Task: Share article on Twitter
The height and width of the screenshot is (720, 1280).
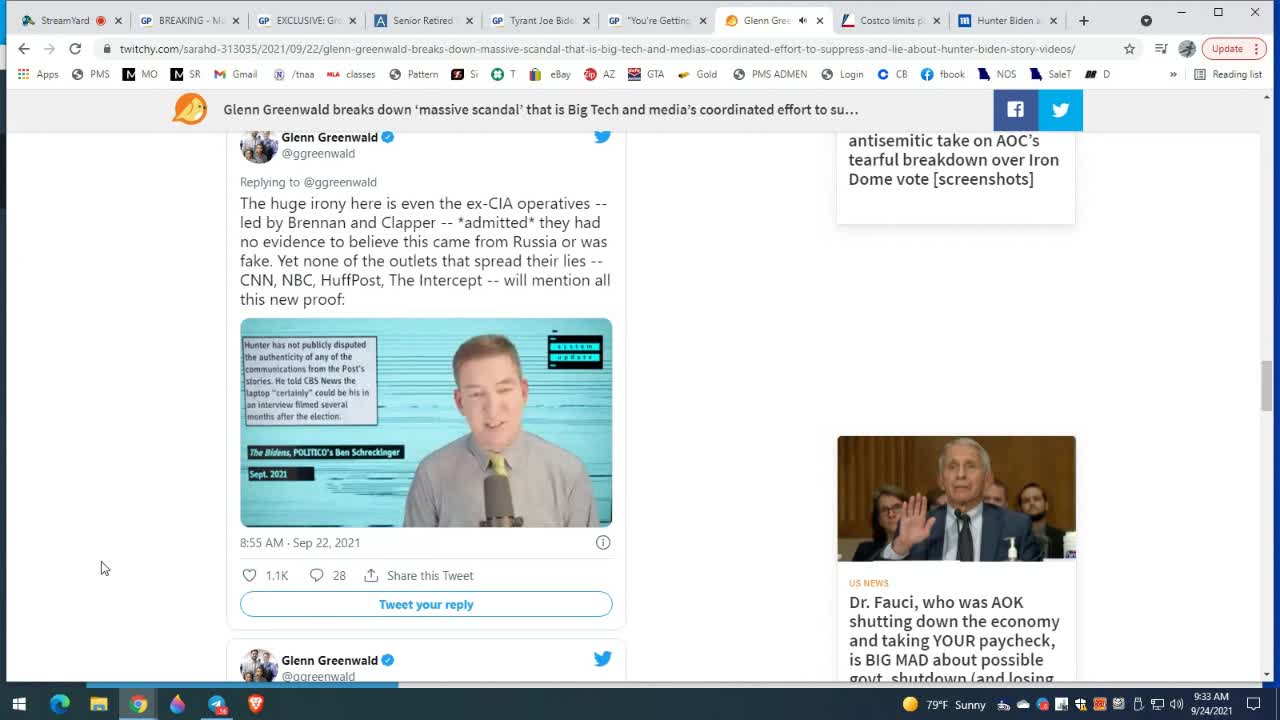Action: (x=1060, y=110)
